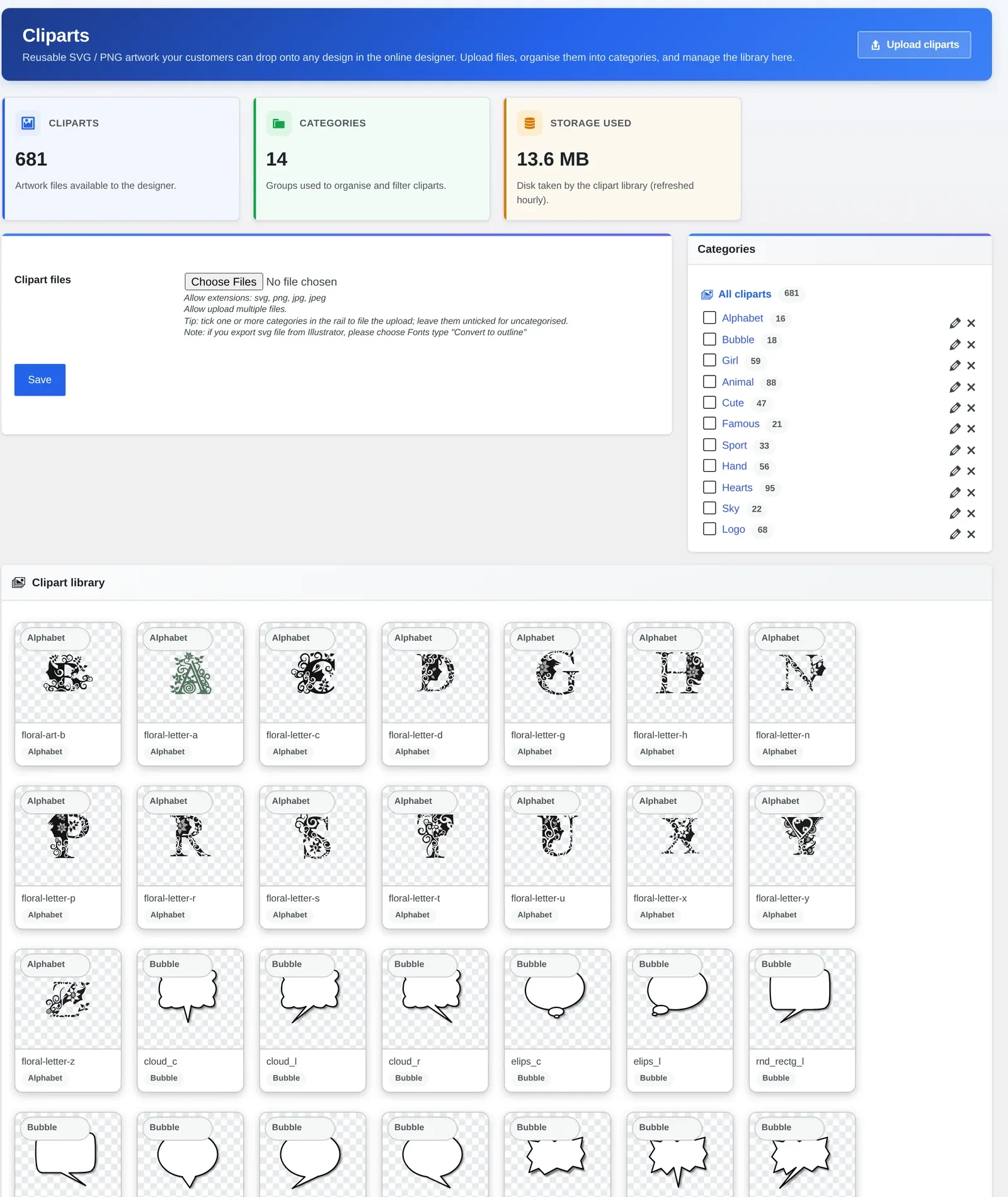Select the Hearts category checkbox

(709, 487)
